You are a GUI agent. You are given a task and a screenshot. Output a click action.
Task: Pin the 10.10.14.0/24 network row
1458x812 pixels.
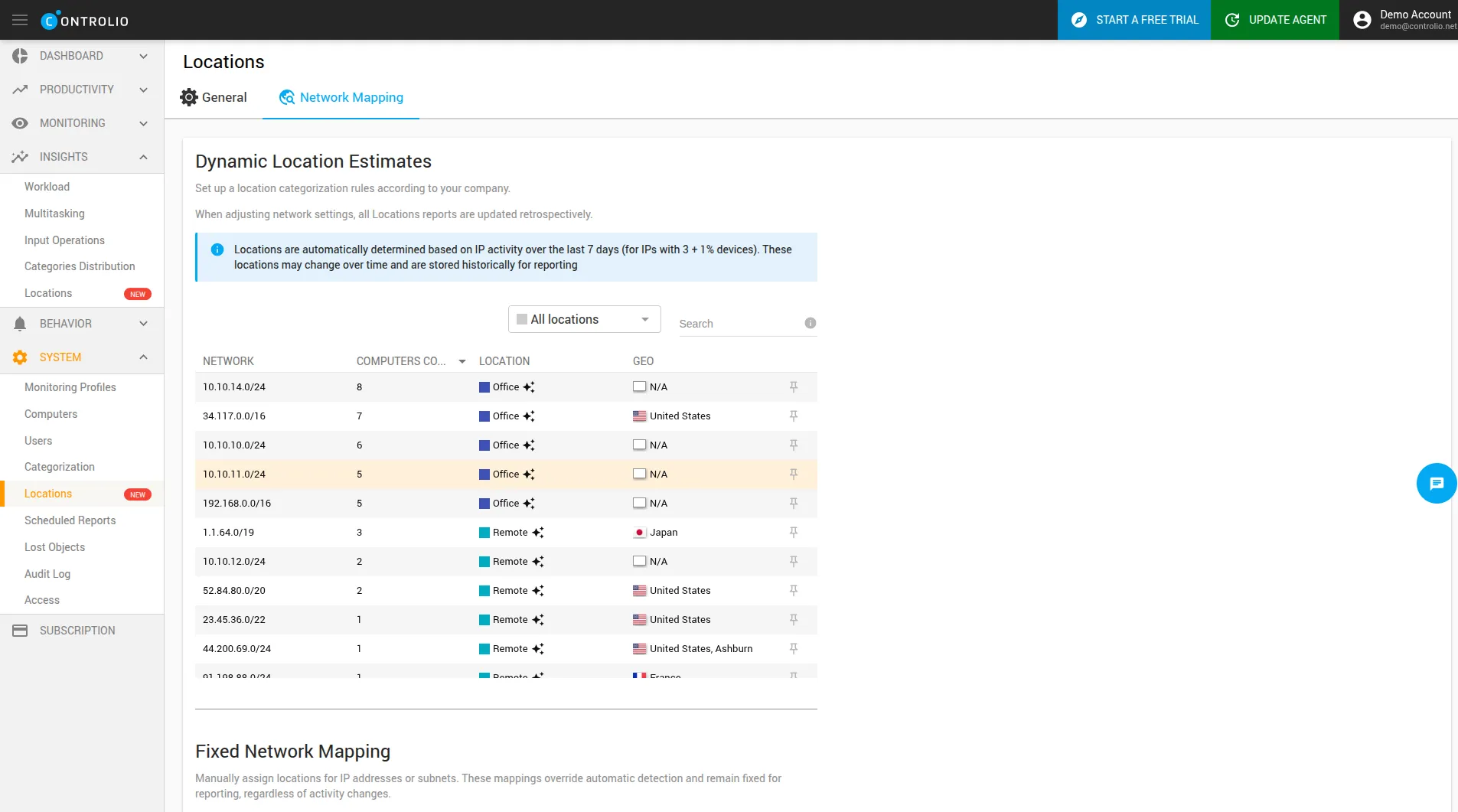pos(794,387)
